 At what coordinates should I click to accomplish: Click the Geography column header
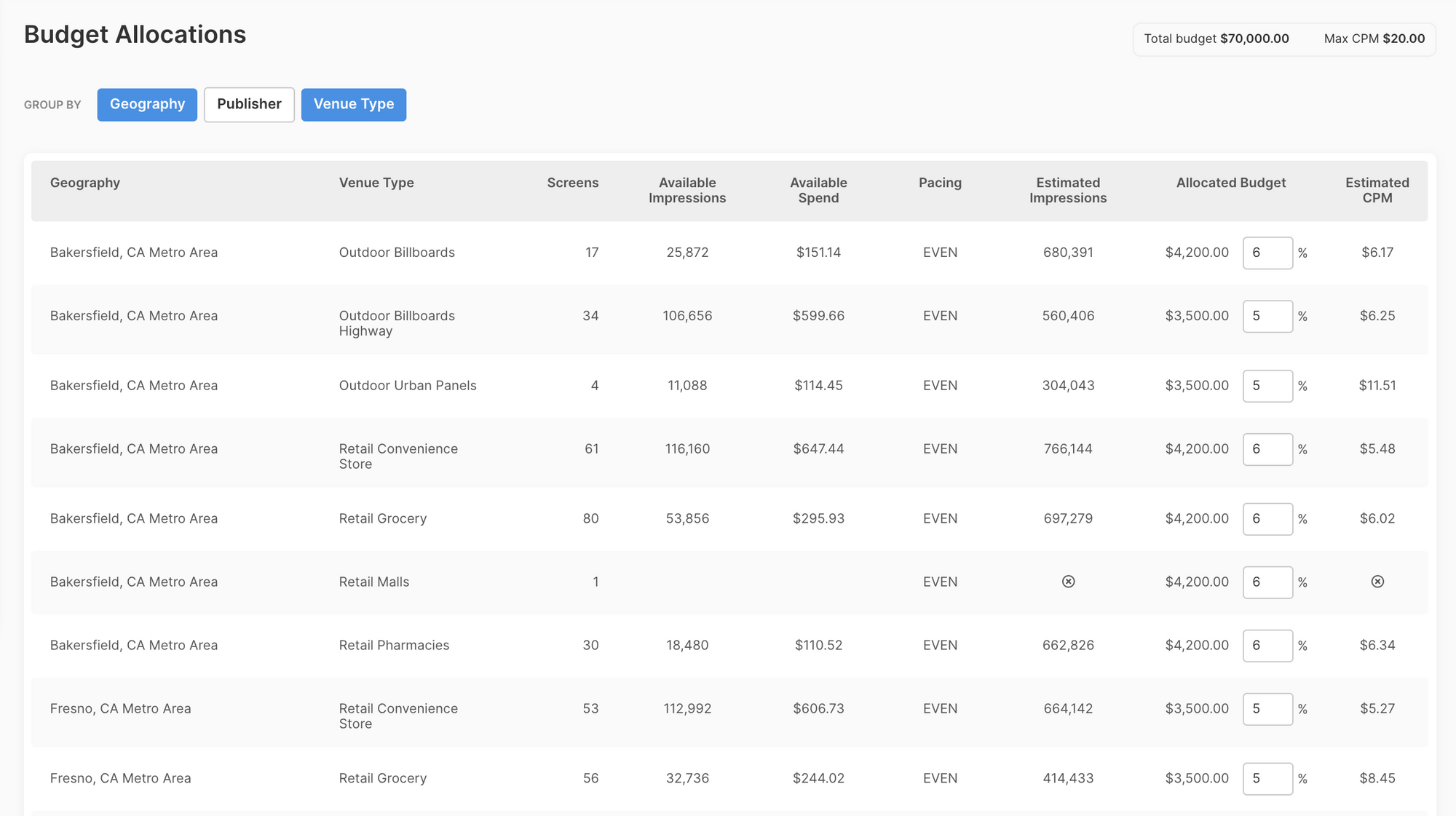pyautogui.click(x=85, y=183)
